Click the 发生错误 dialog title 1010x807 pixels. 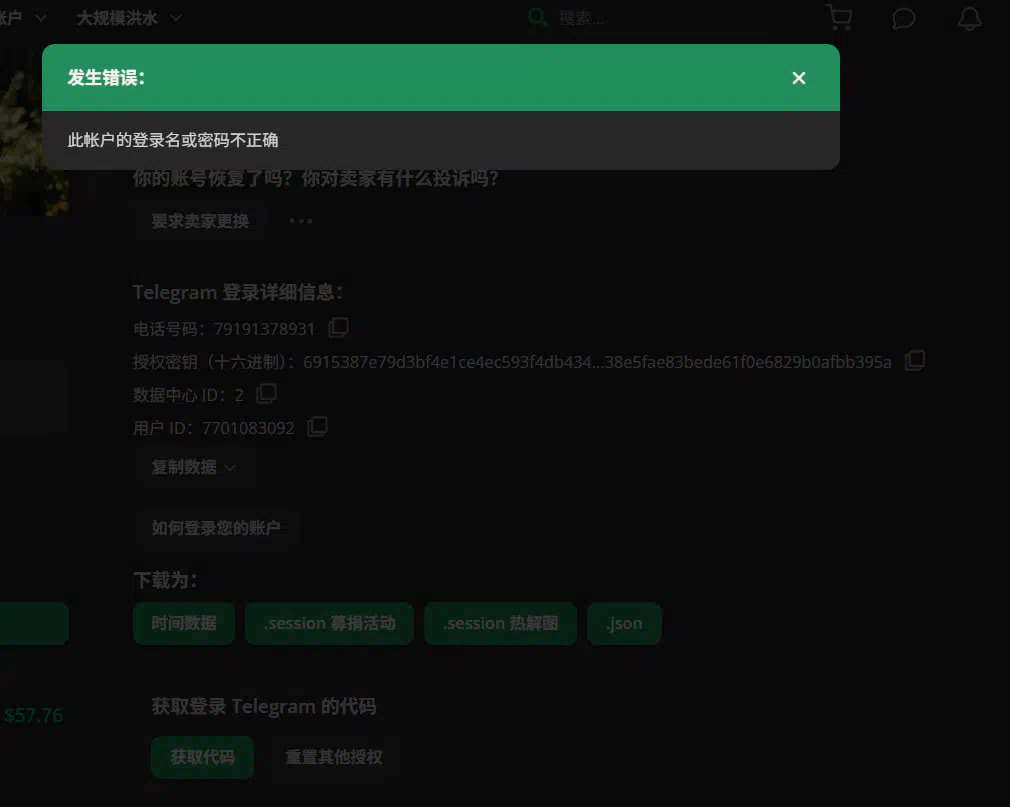point(106,78)
